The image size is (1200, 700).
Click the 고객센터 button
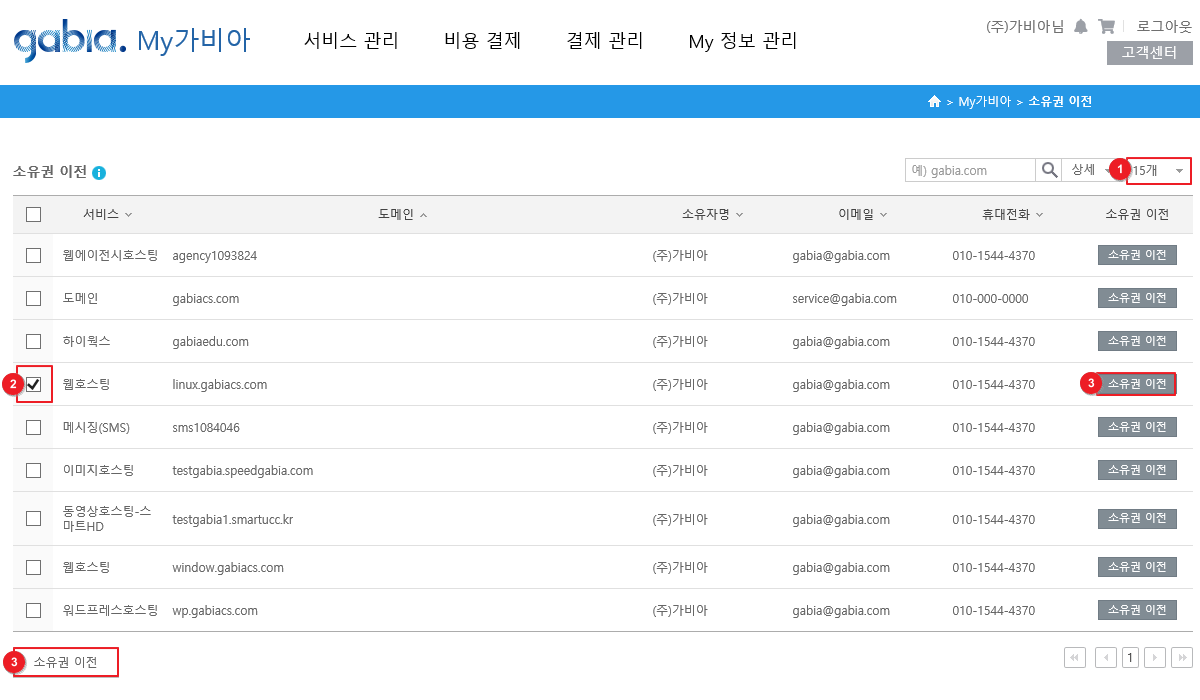[1149, 53]
